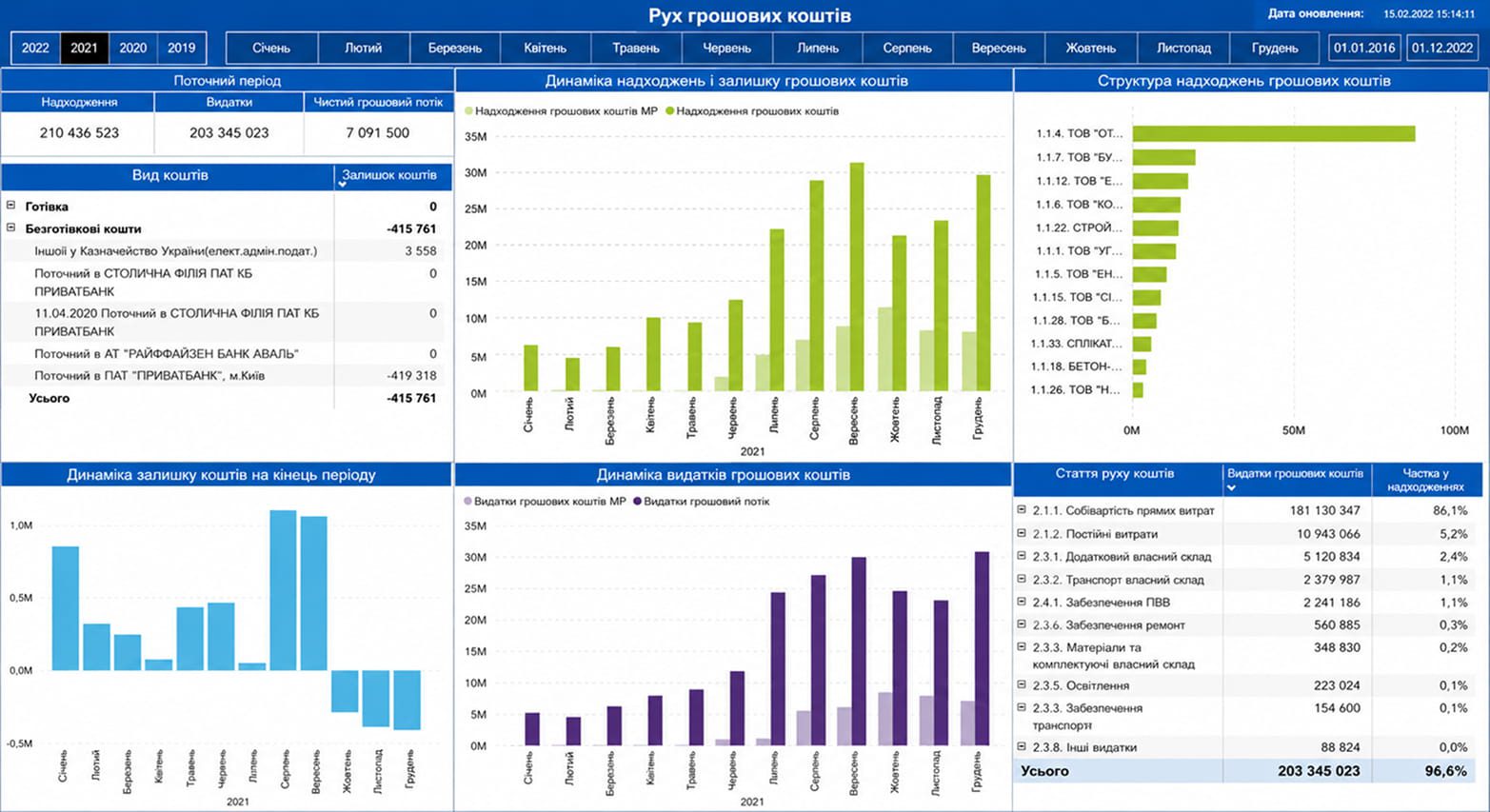Click the -419 318 balance value
1490x812 pixels.
pos(411,375)
